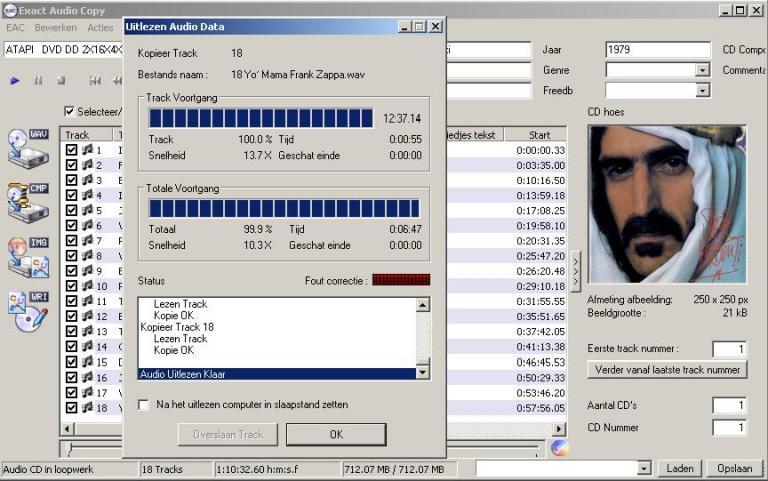The image size is (768, 481).
Task: Toggle the Selecteer all tracks checkbox
Action: [70, 111]
